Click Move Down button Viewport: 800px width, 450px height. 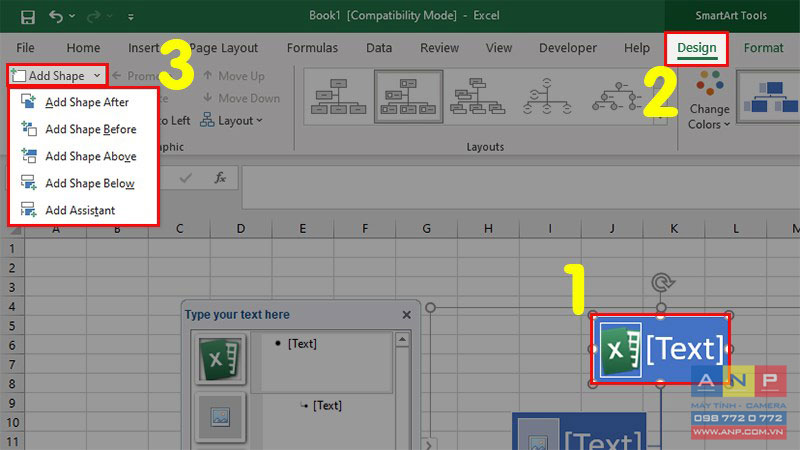[x=241, y=98]
